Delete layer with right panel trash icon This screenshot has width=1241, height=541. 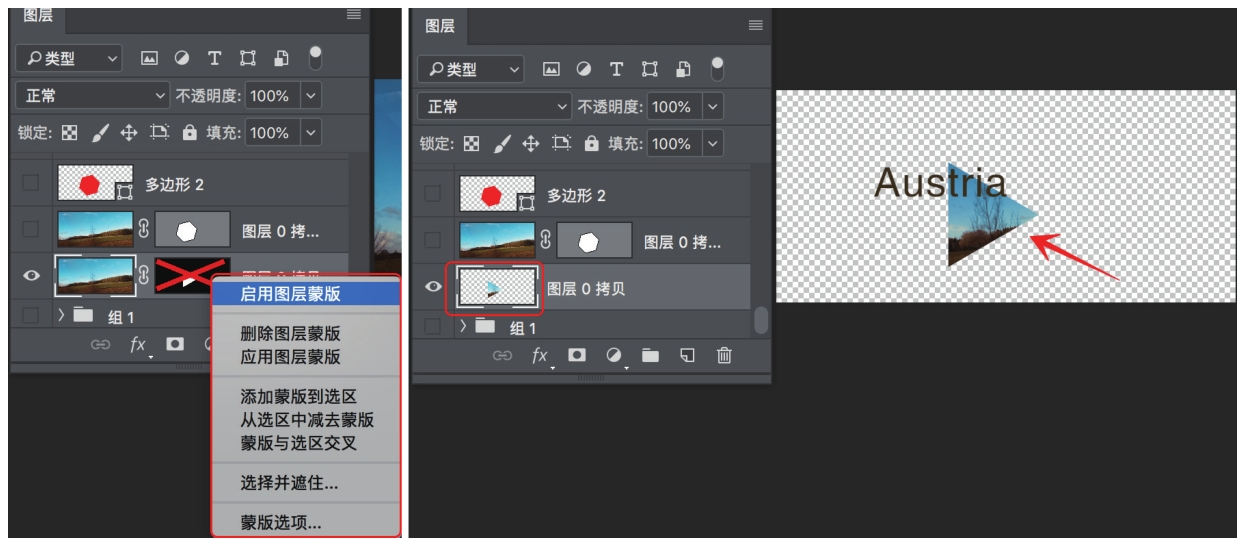pyautogui.click(x=726, y=356)
